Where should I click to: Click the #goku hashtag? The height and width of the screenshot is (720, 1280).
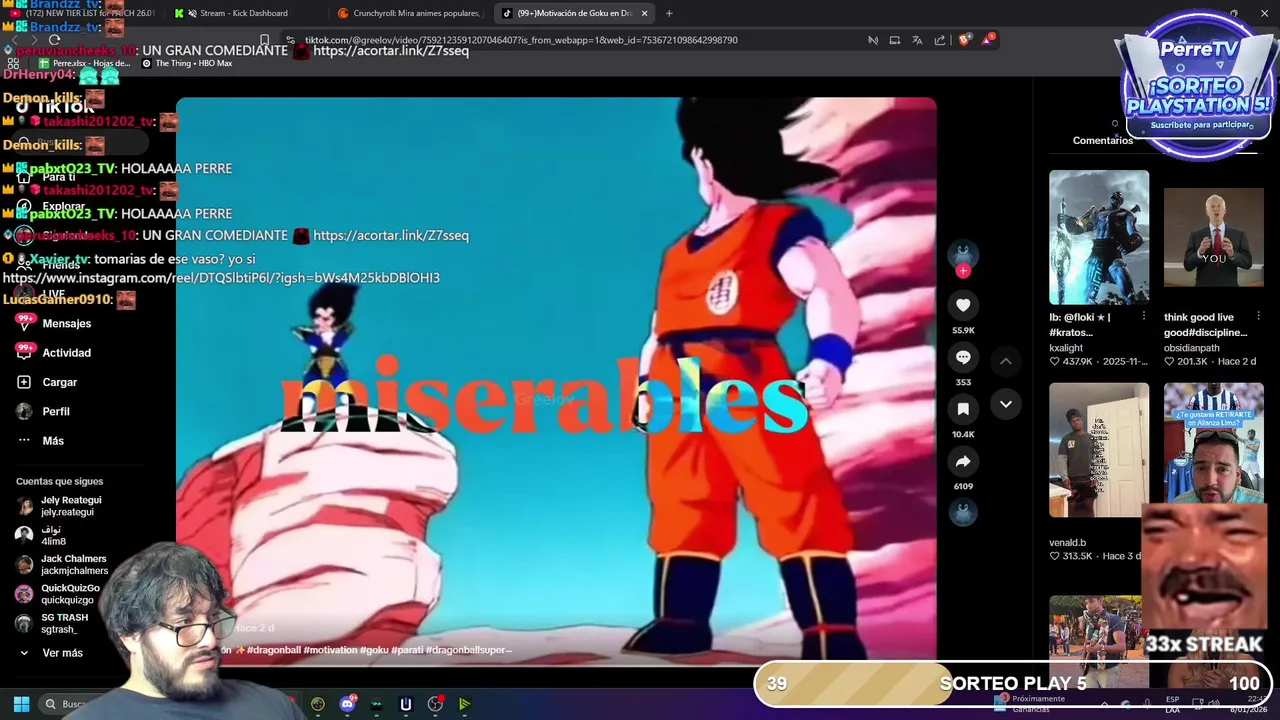click(374, 650)
